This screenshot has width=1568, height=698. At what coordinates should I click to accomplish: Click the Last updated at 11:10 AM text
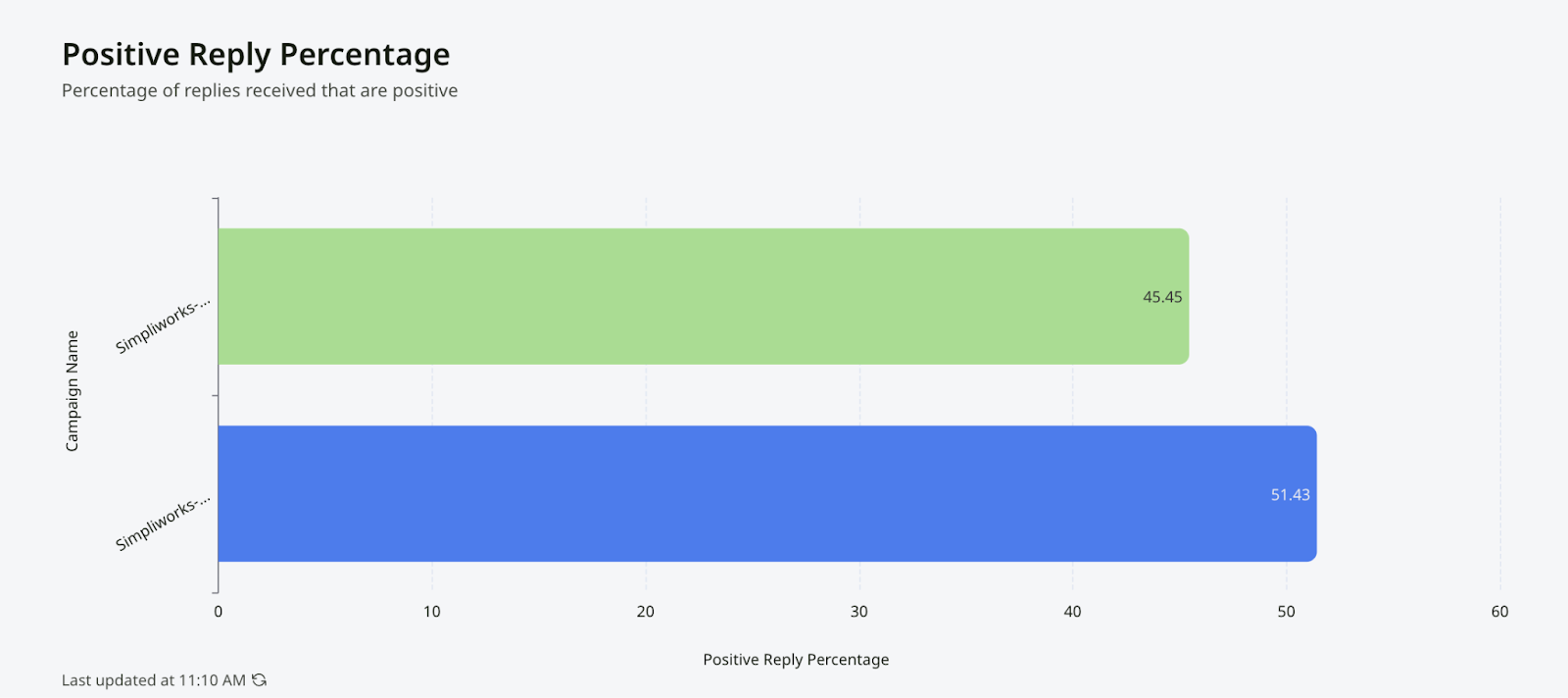tap(154, 680)
